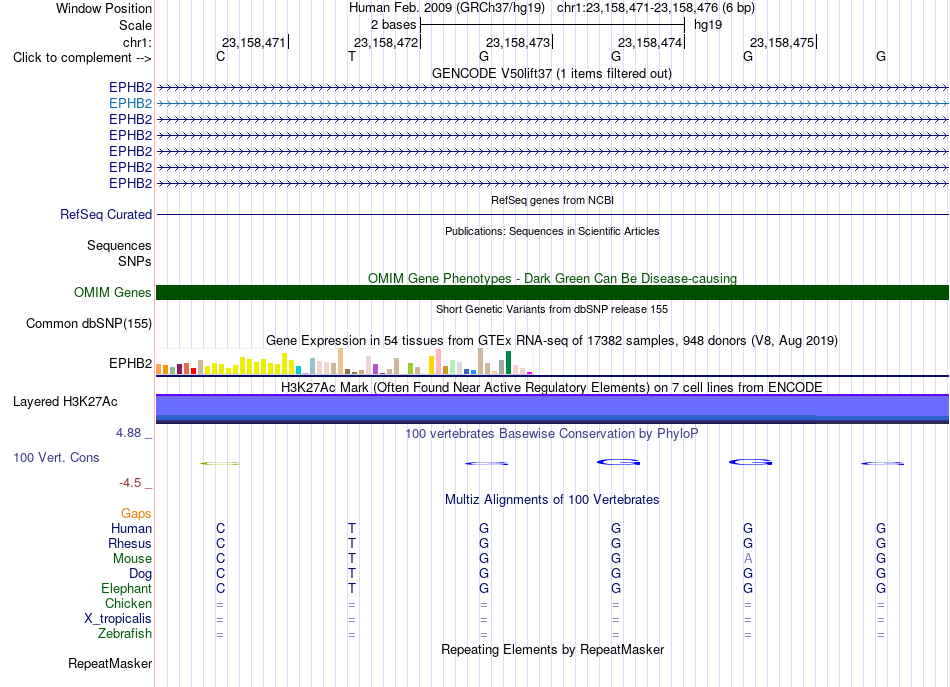950x687 pixels.
Task: Open 'Publications: Sequences in Scientific Articles' title
Action: (552, 231)
